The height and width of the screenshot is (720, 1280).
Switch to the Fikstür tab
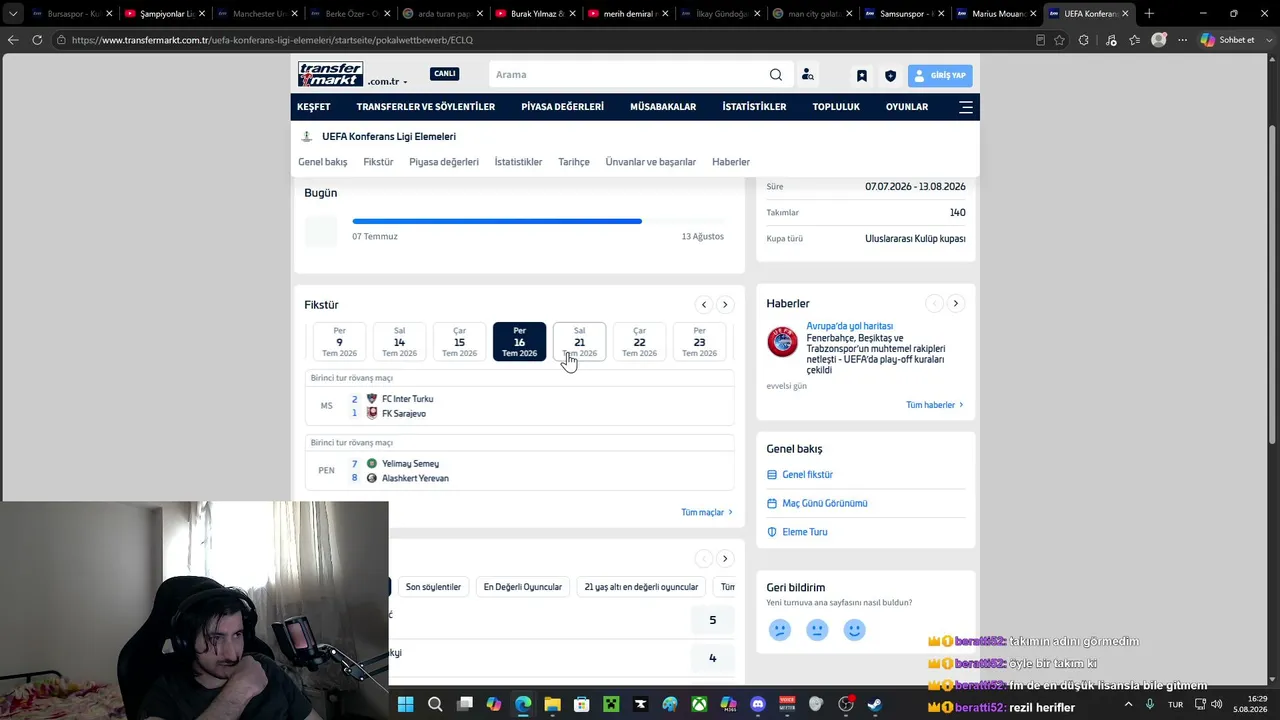pyautogui.click(x=378, y=162)
